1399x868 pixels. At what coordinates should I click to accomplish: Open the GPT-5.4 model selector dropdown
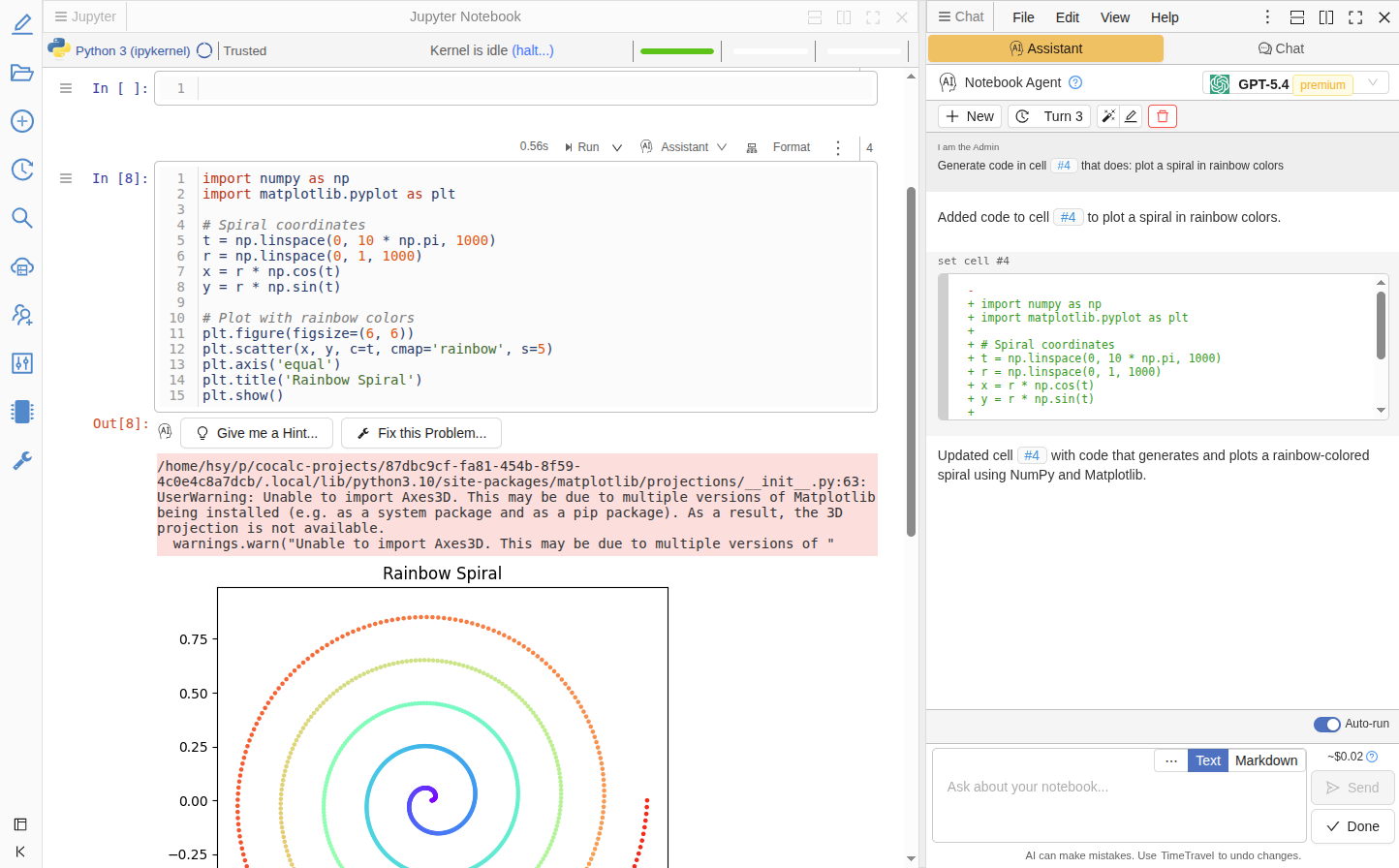[x=1373, y=82]
